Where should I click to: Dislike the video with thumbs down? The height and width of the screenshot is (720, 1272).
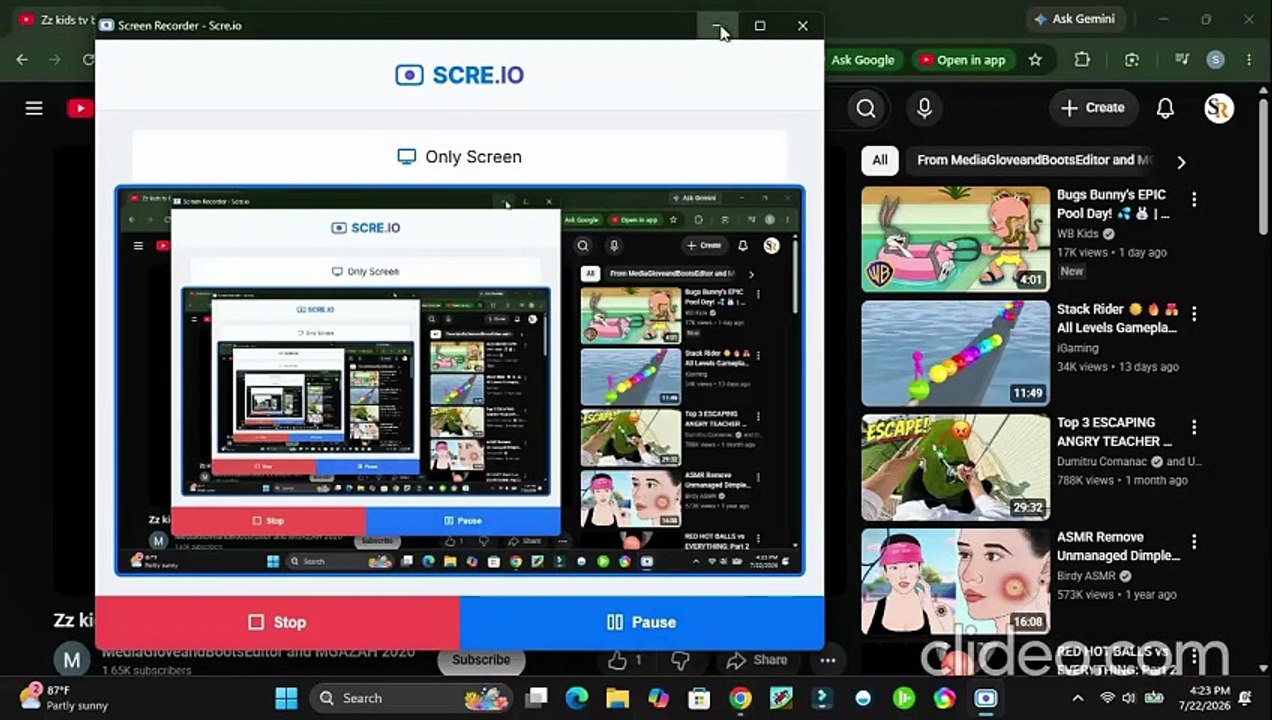[x=680, y=660]
